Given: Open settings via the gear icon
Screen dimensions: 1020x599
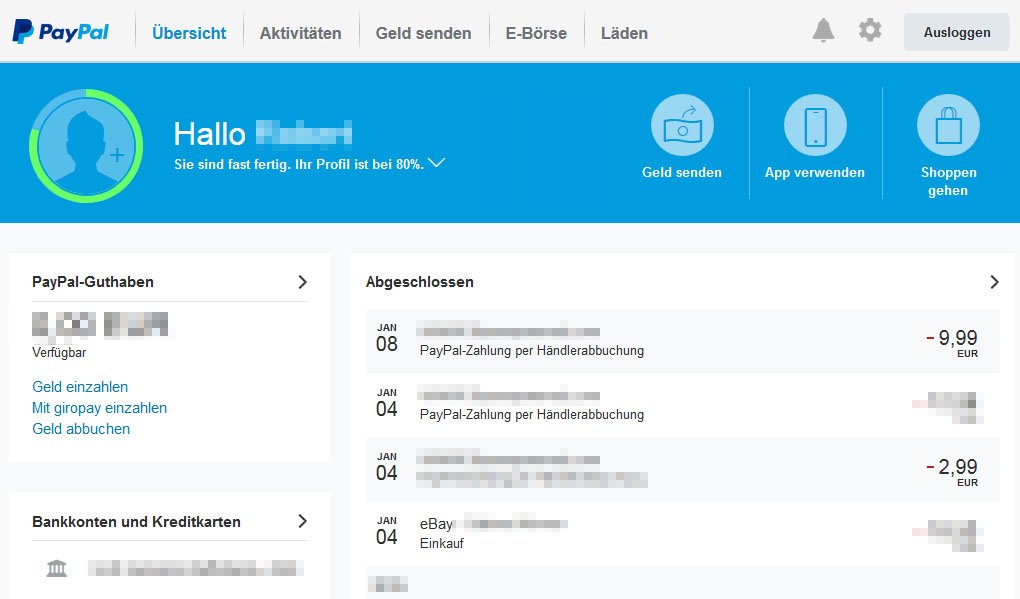Looking at the screenshot, I should (x=870, y=31).
